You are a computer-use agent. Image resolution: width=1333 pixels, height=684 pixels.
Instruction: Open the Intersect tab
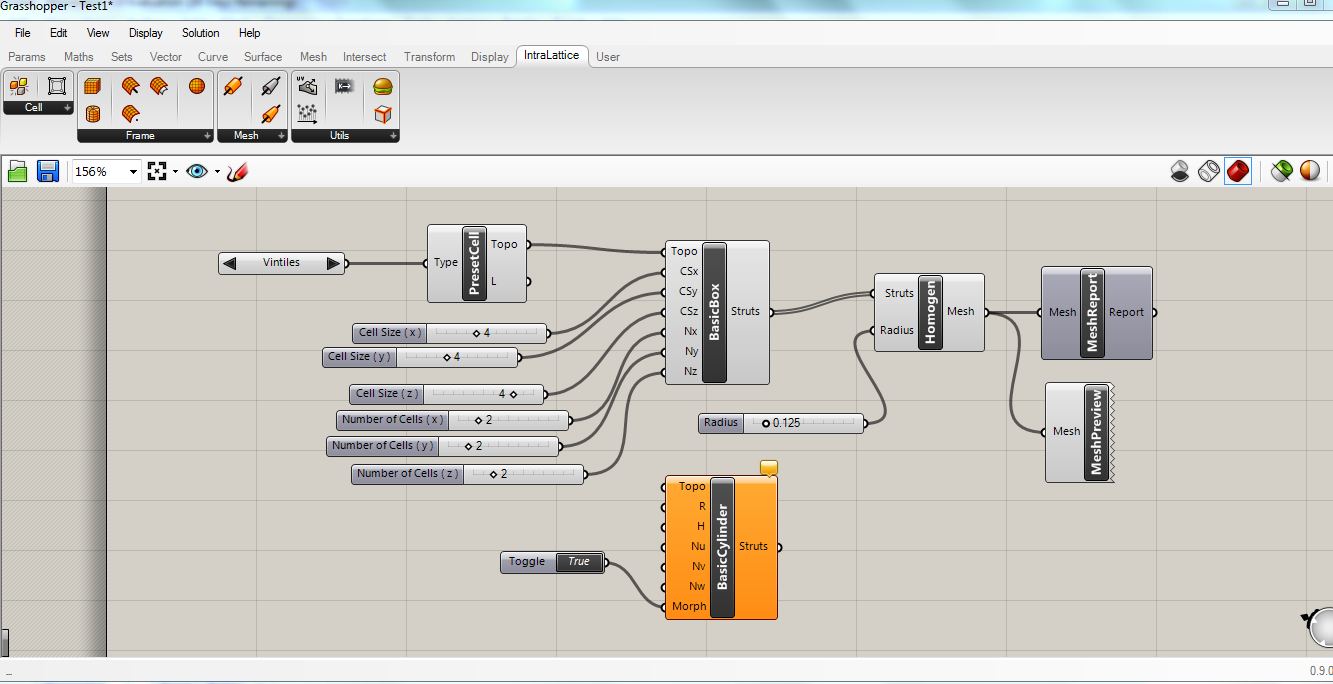364,57
